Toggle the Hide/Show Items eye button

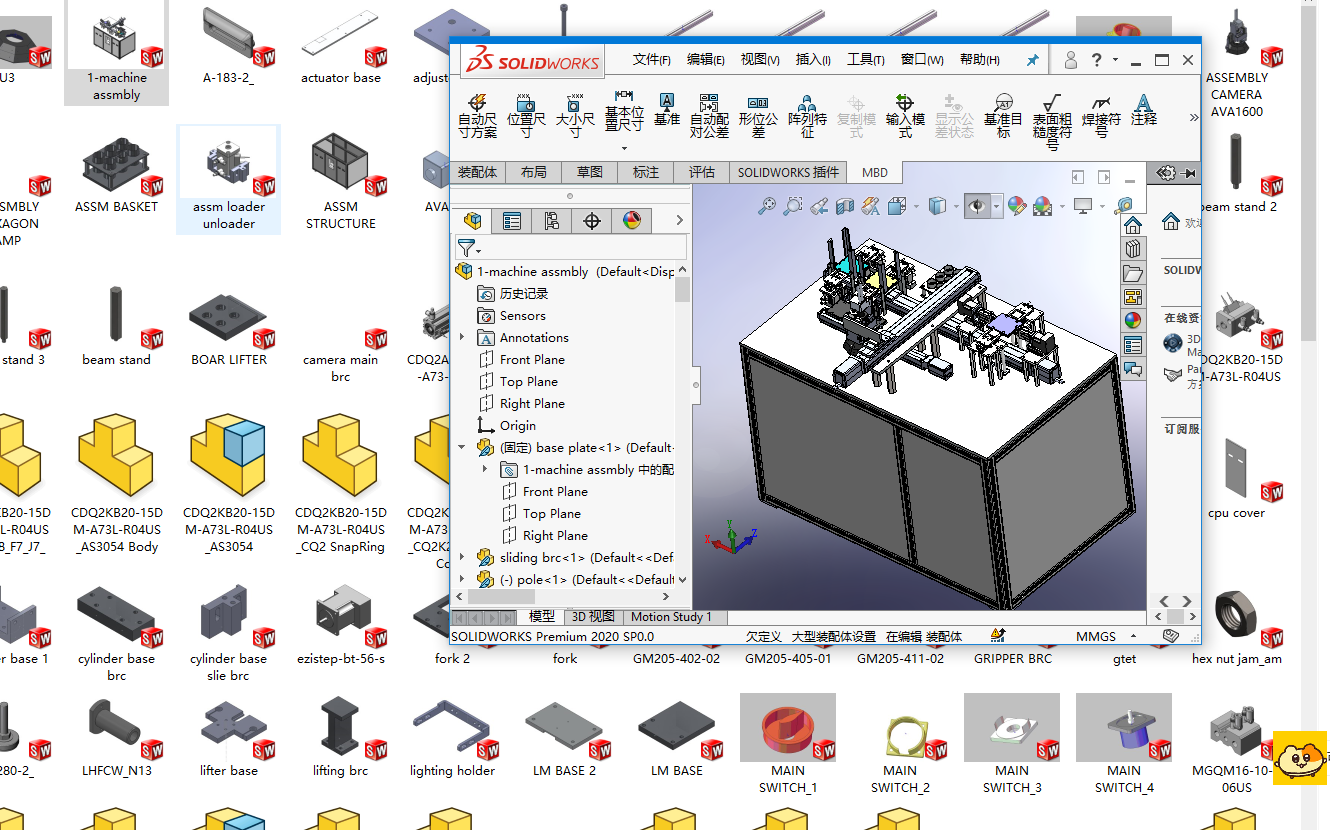[x=977, y=206]
